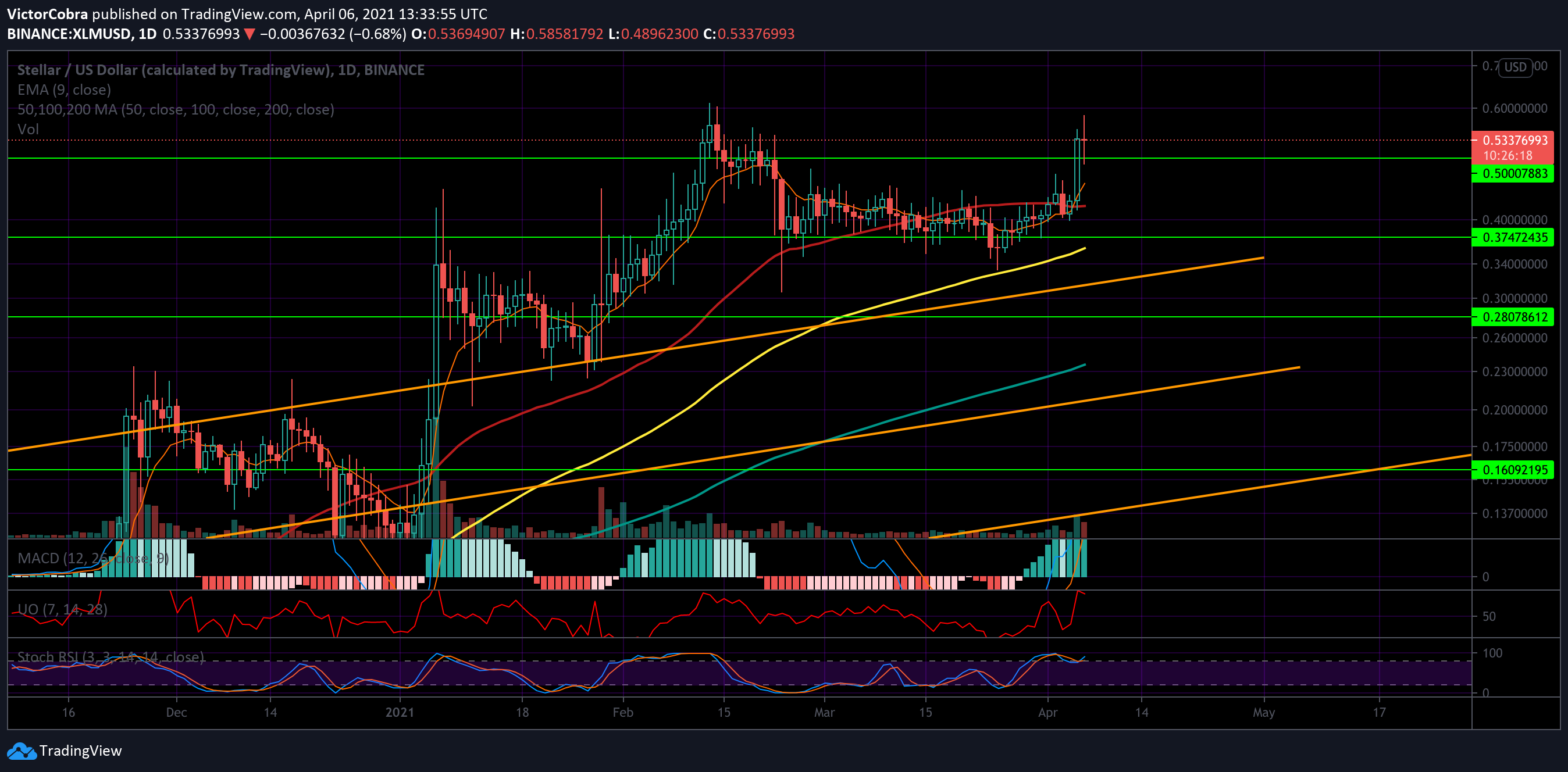Click the Feb label on time axis

623,712
